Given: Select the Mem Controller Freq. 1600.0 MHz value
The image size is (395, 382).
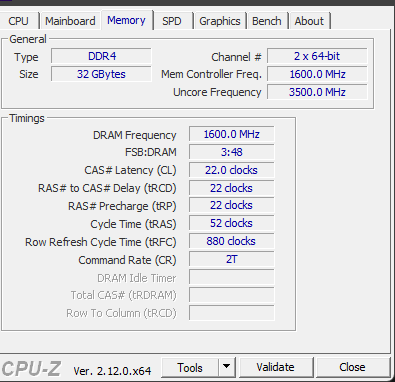Looking at the screenshot, I should coord(317,74).
